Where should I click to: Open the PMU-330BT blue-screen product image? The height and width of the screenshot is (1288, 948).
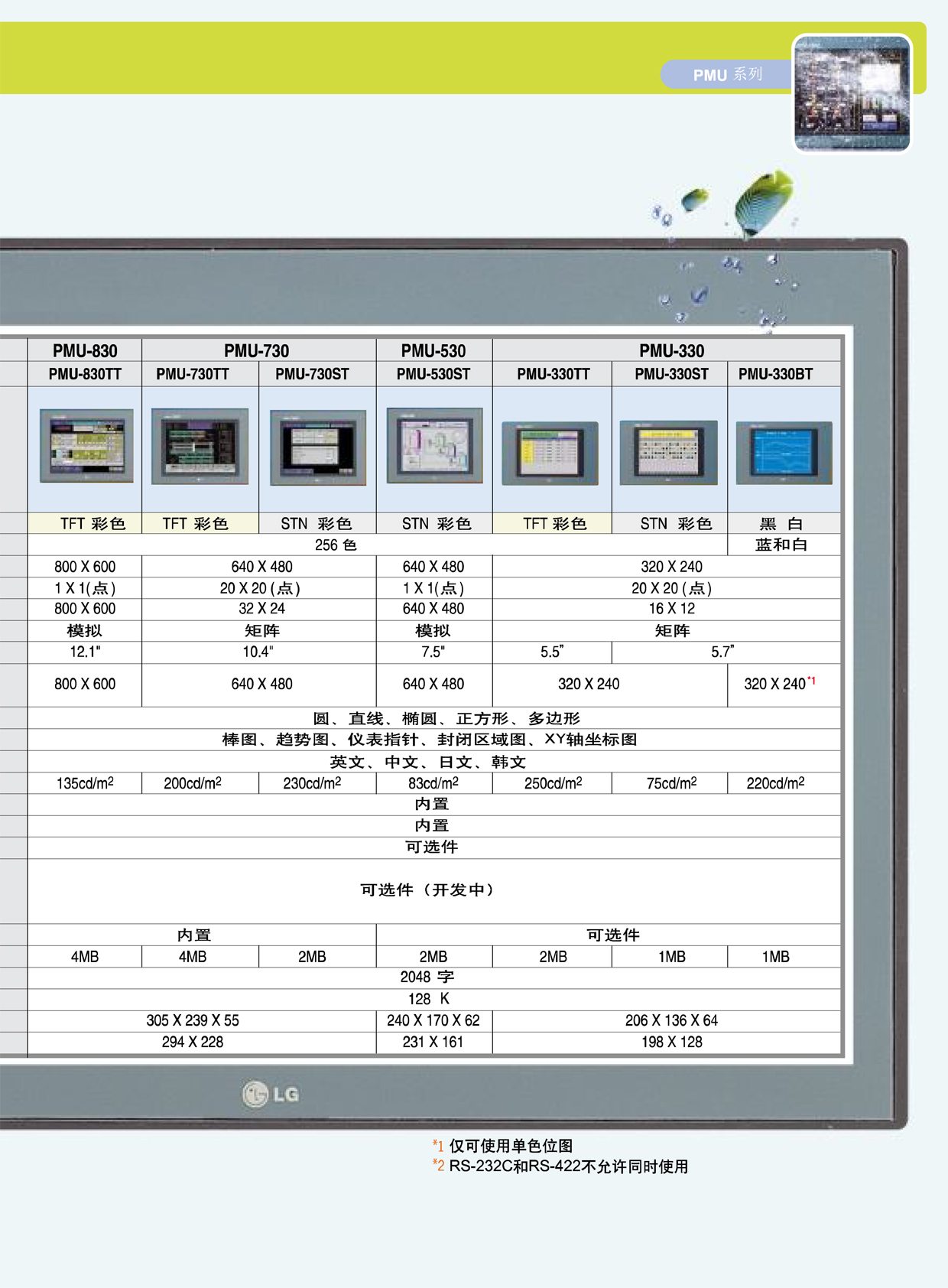(x=784, y=453)
